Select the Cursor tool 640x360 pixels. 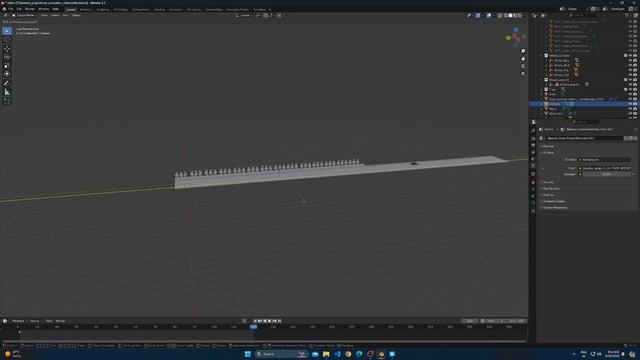[7, 40]
